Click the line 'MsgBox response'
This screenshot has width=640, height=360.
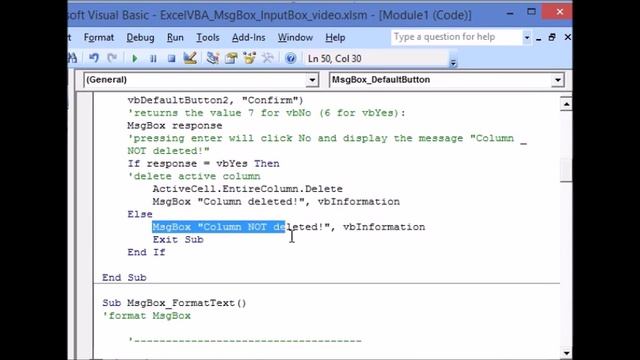pos(175,126)
